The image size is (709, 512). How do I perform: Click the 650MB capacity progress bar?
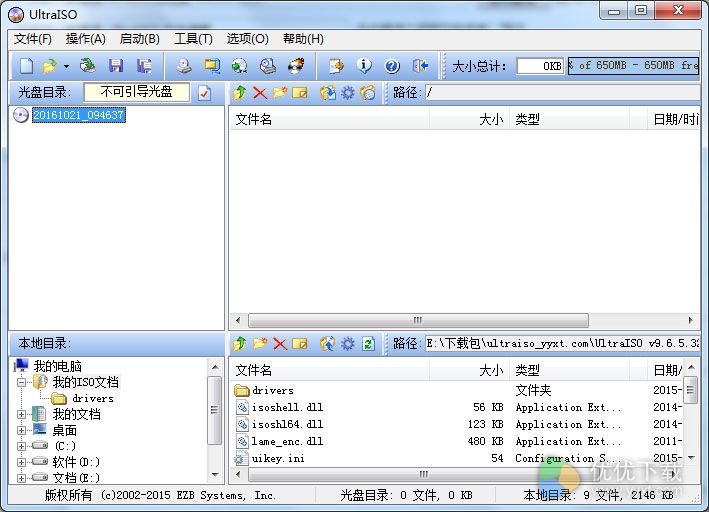tap(633, 66)
